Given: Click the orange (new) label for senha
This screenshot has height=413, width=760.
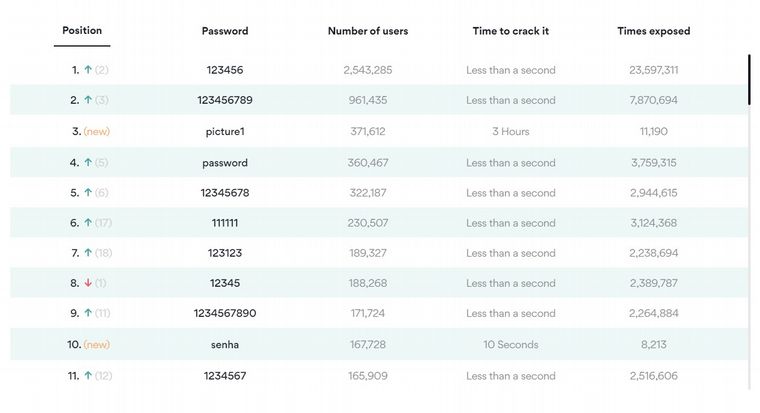Looking at the screenshot, I should 97,345.
